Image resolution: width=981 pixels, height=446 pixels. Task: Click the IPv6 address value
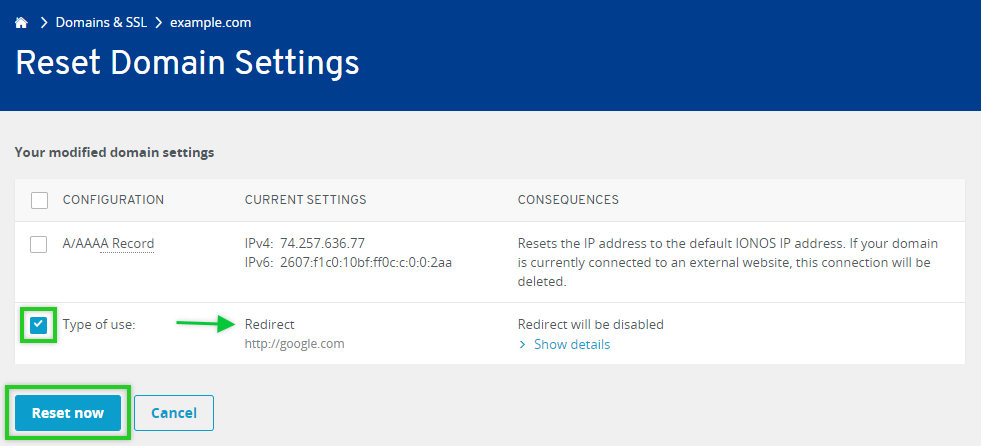[x=366, y=262]
